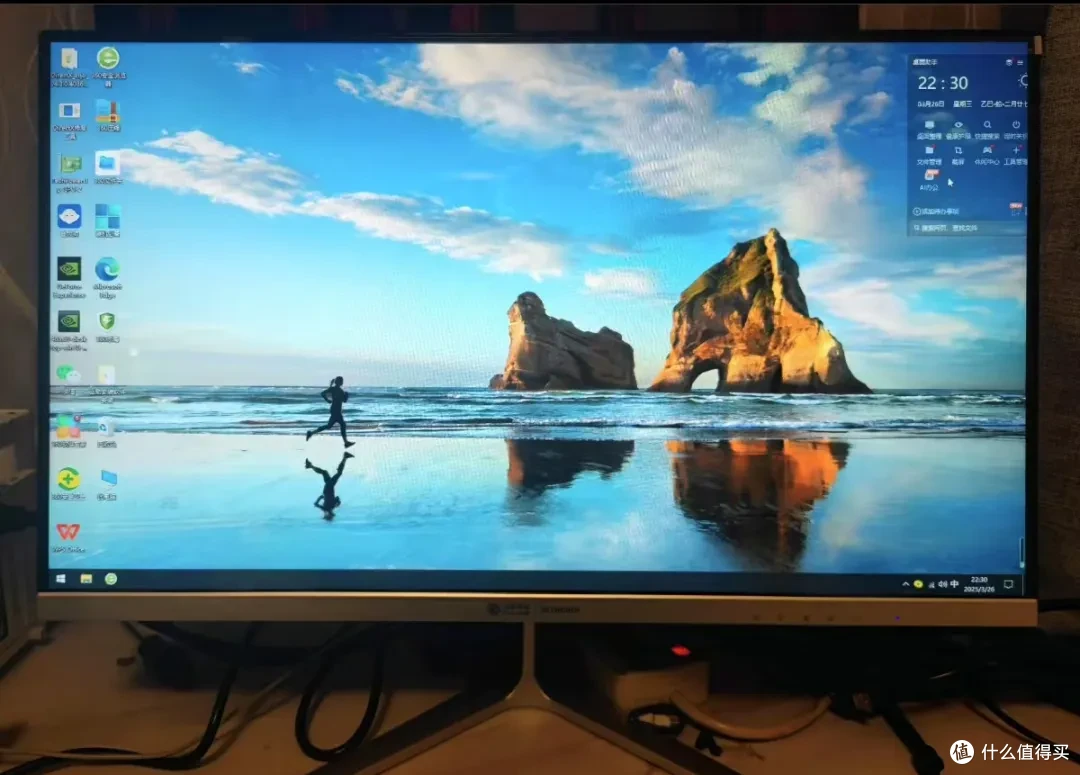Switch the input method 中 indicator

pos(954,584)
